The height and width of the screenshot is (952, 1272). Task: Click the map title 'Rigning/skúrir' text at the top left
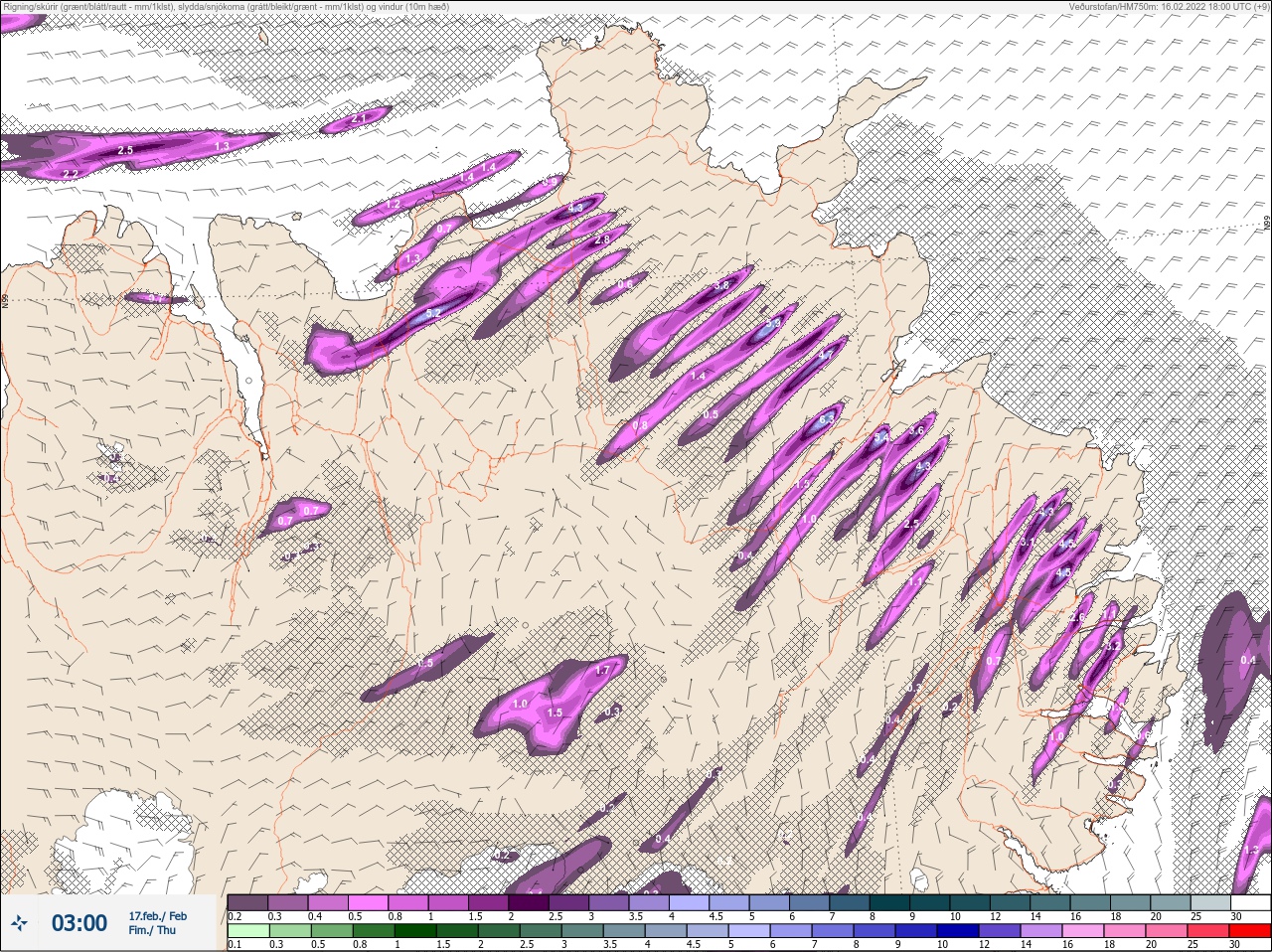coord(31,7)
